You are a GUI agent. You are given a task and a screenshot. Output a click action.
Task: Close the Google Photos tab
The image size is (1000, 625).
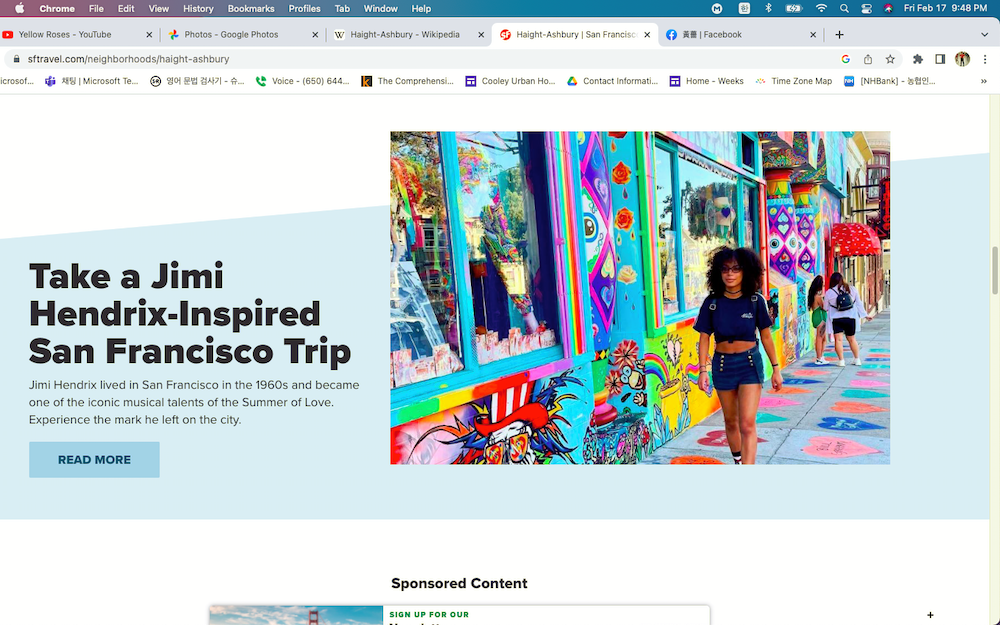point(315,35)
